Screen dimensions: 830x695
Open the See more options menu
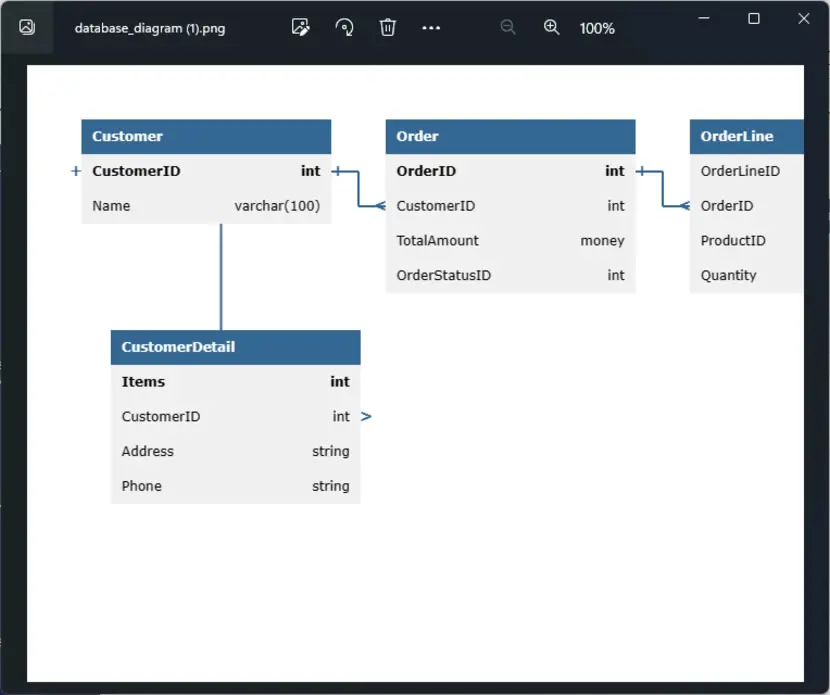point(431,28)
